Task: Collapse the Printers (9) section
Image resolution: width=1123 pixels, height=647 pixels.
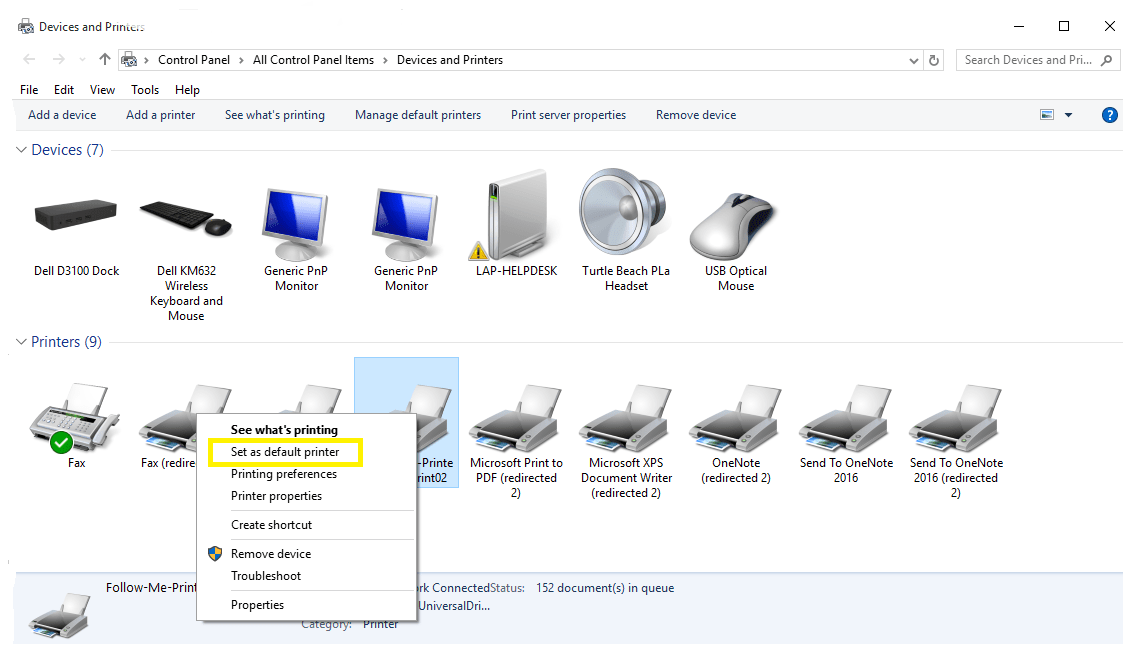Action: click(21, 342)
